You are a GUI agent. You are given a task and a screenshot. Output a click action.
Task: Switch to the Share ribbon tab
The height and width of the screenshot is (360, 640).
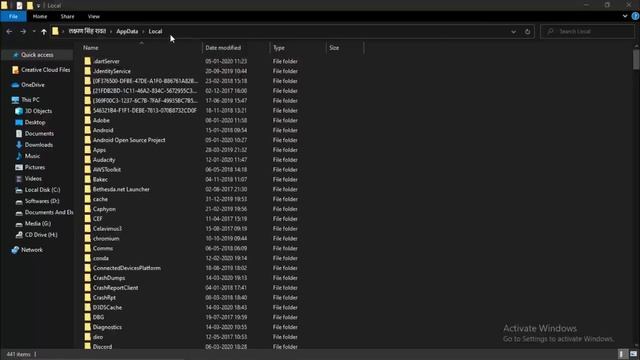point(67,16)
